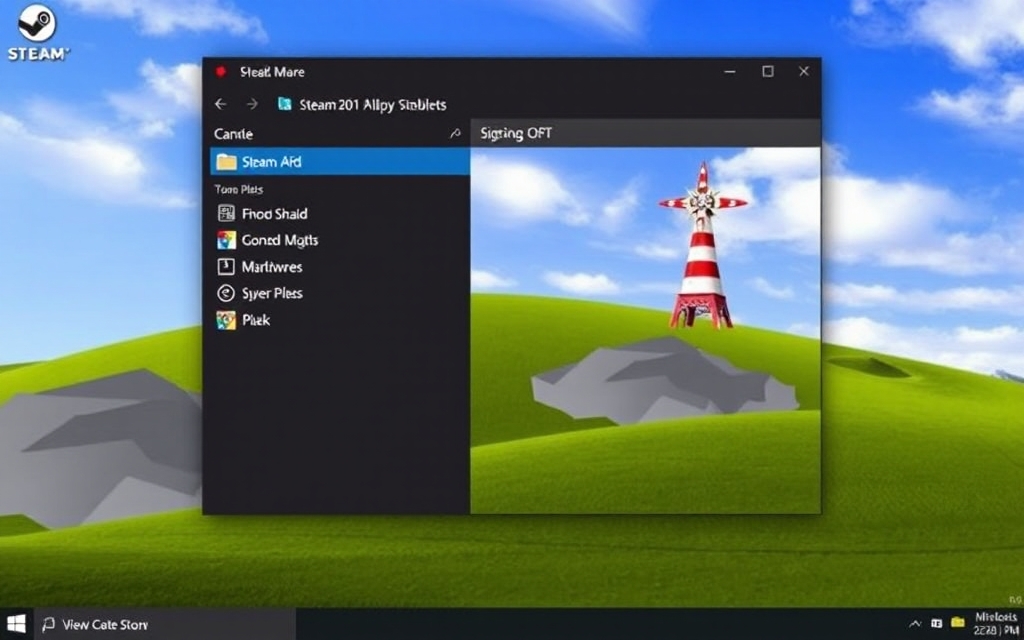
Task: Click the square icon beside Marltwres
Action: tap(225, 266)
